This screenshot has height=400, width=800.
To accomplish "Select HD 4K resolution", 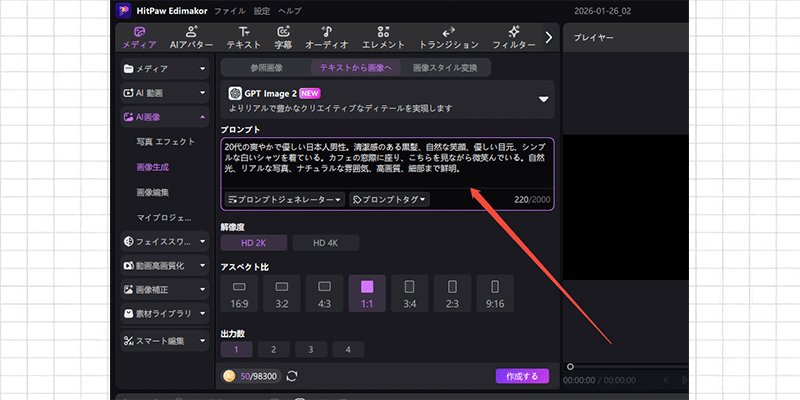I will [326, 243].
